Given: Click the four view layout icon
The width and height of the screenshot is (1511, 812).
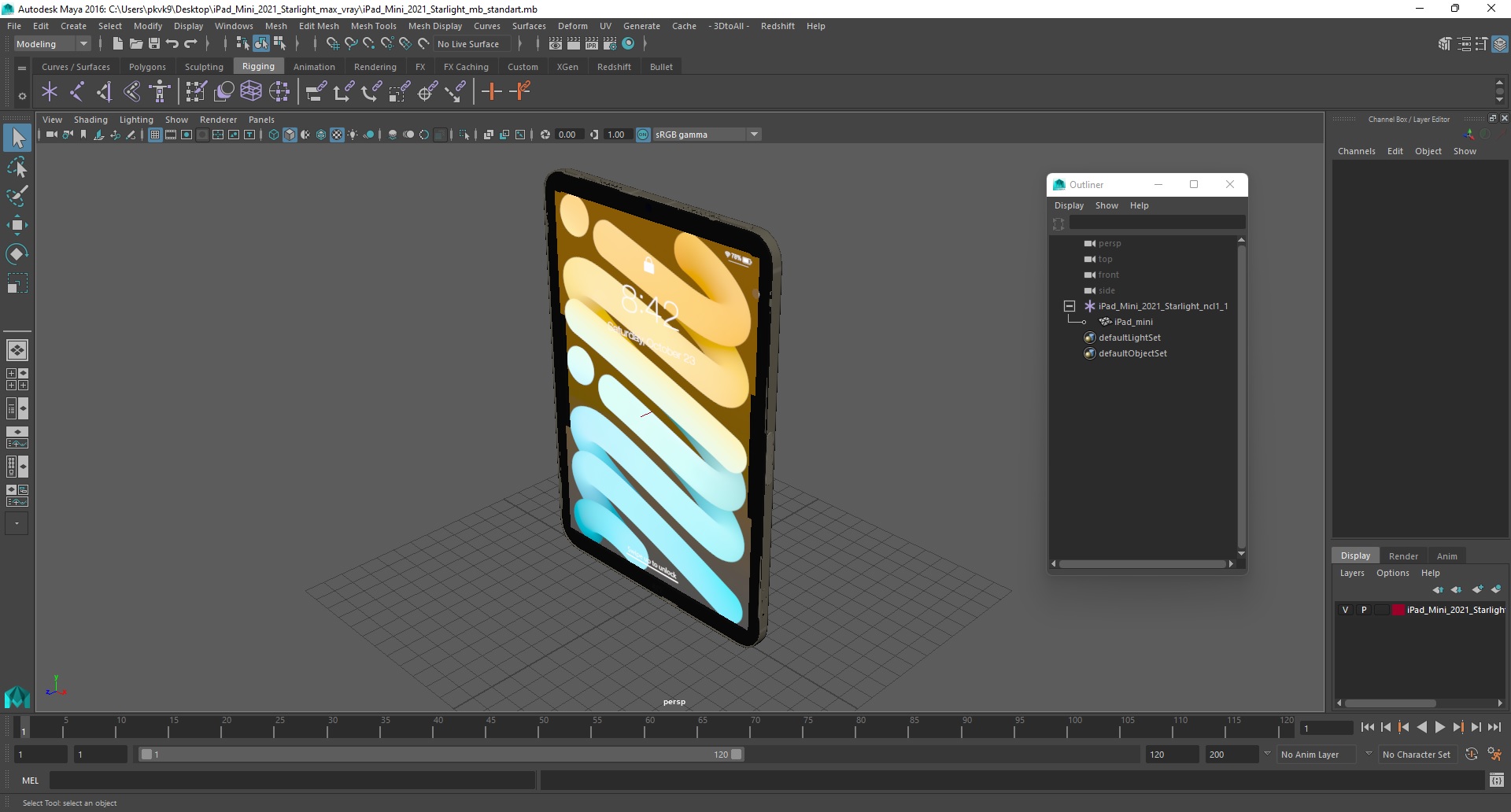Looking at the screenshot, I should 17,379.
